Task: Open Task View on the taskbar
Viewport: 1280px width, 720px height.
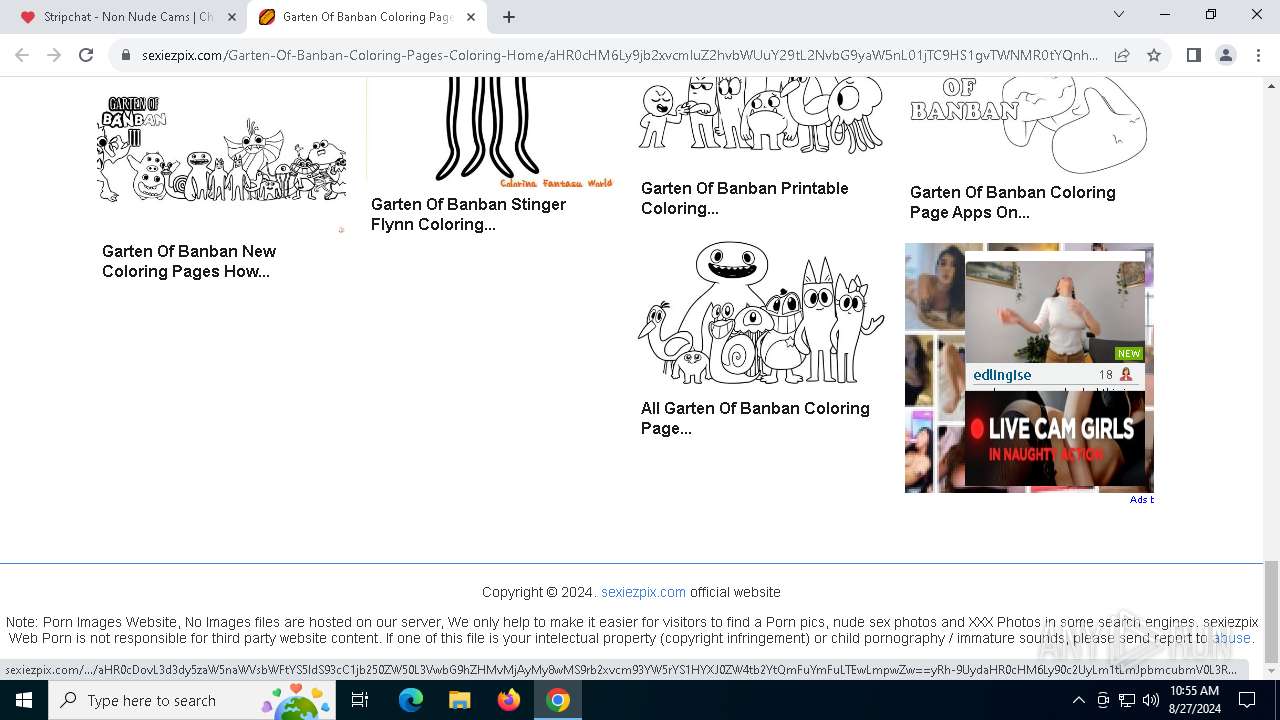Action: click(x=360, y=700)
